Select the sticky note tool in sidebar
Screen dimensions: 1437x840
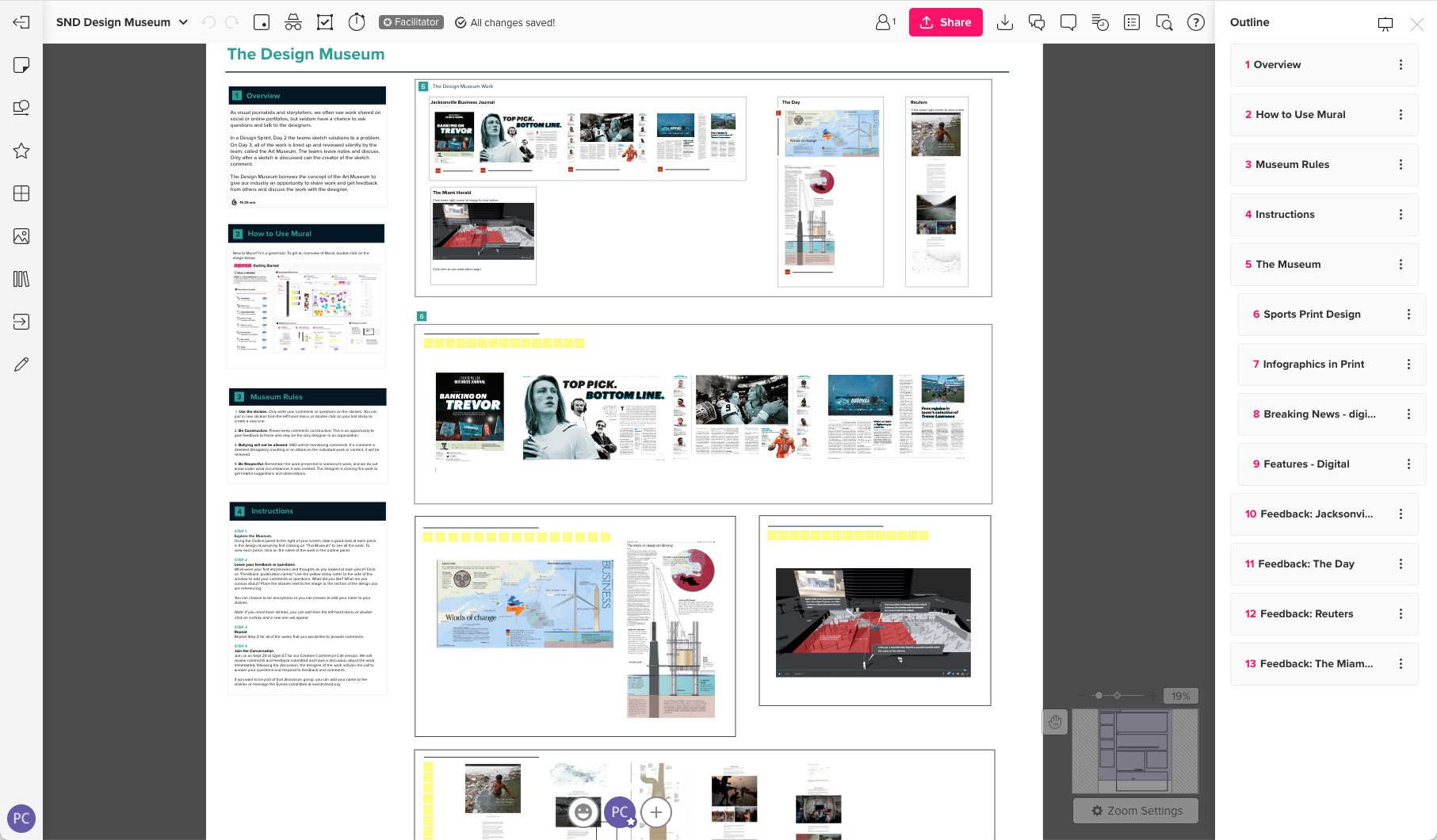click(x=21, y=65)
